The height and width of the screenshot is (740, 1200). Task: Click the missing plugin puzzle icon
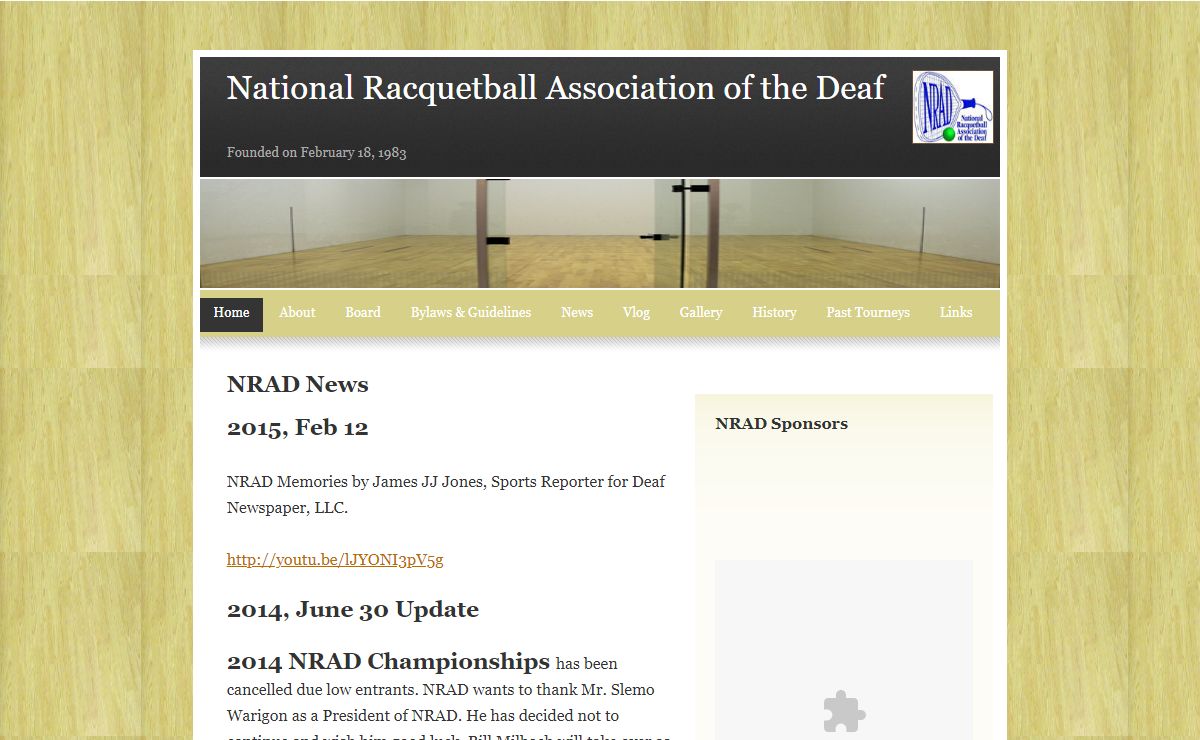(x=844, y=712)
